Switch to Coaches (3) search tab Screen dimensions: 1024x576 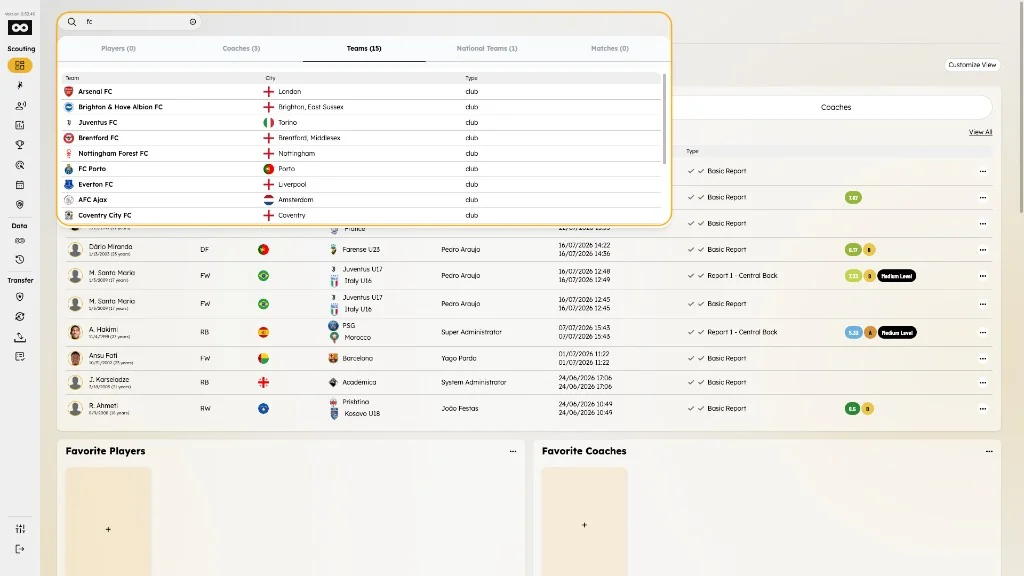click(x=241, y=48)
